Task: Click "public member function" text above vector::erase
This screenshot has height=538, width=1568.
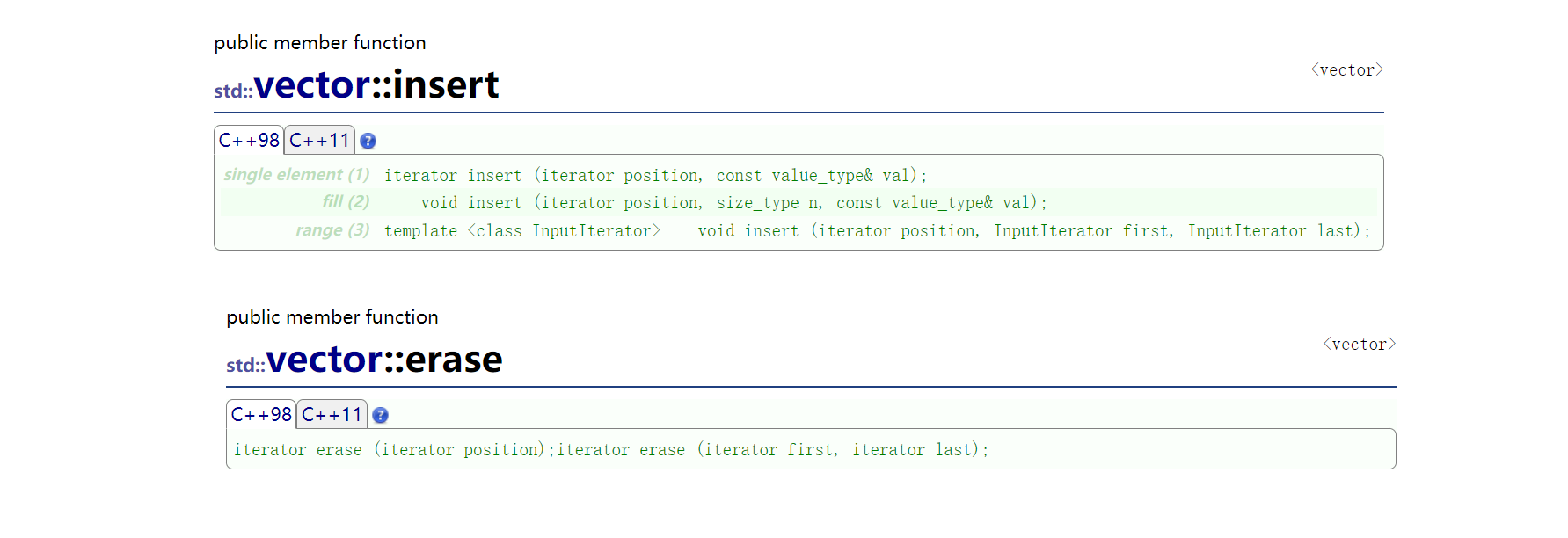Action: (332, 317)
